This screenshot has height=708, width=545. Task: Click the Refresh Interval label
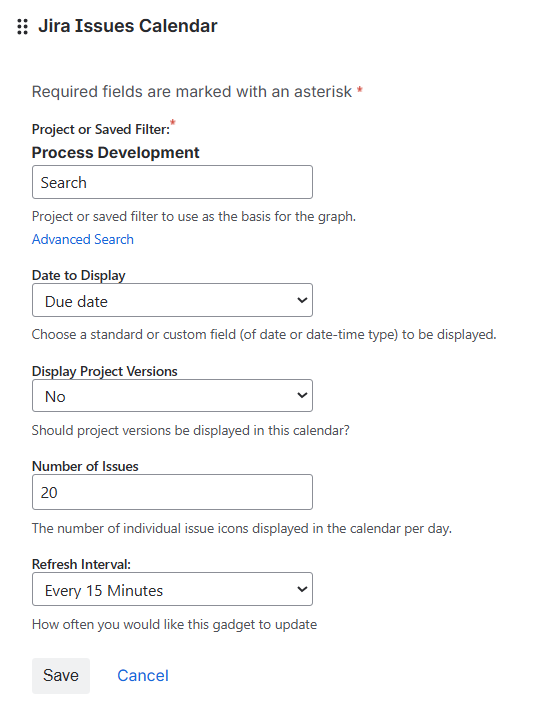[81, 564]
